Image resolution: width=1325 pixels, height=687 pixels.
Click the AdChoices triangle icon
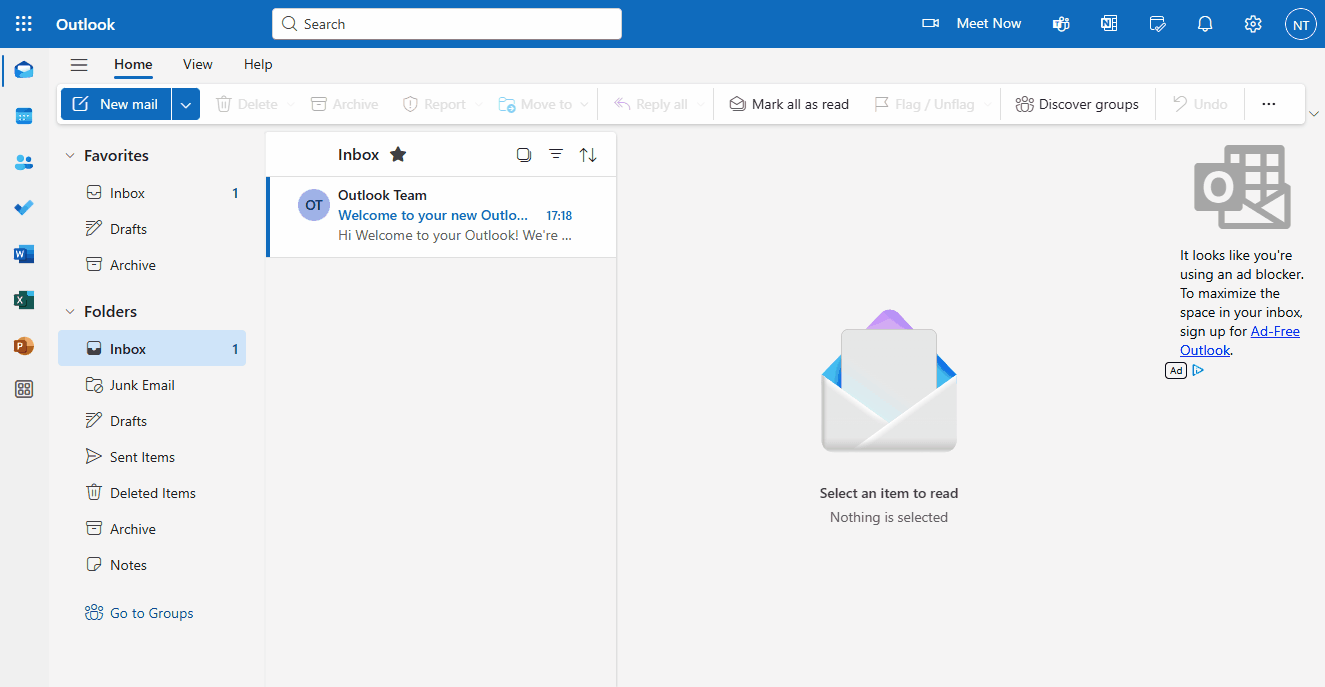pos(1198,370)
